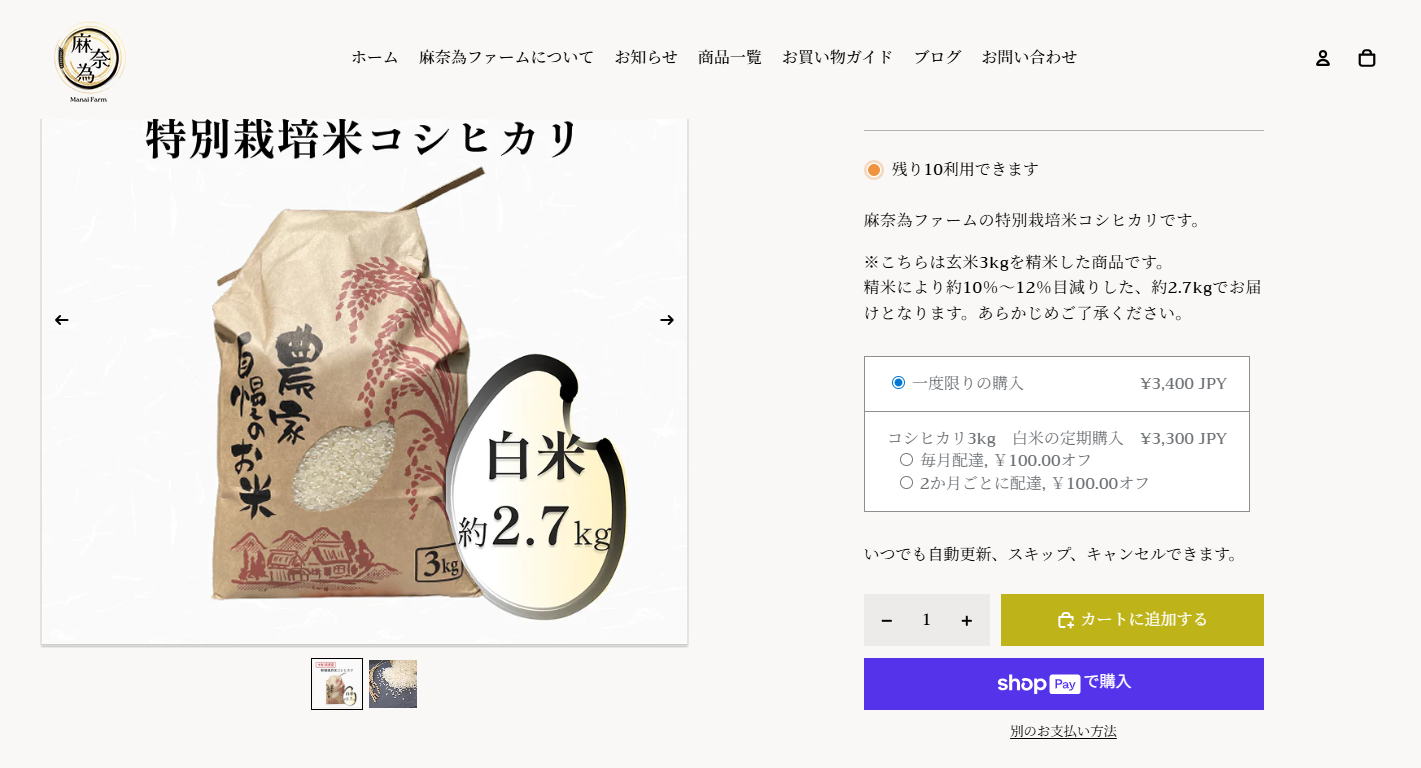Viewport: 1421px width, 768px height.
Task: Visit the ブログ page
Action: pos(938,57)
